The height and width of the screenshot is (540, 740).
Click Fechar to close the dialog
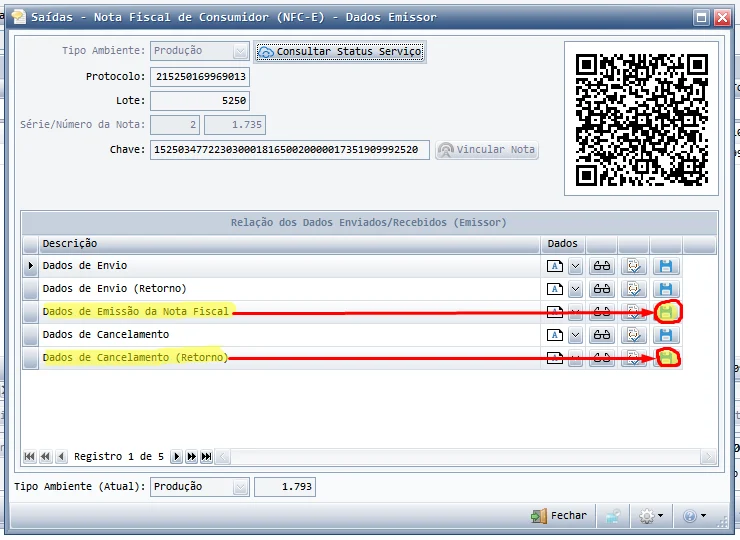tap(559, 515)
